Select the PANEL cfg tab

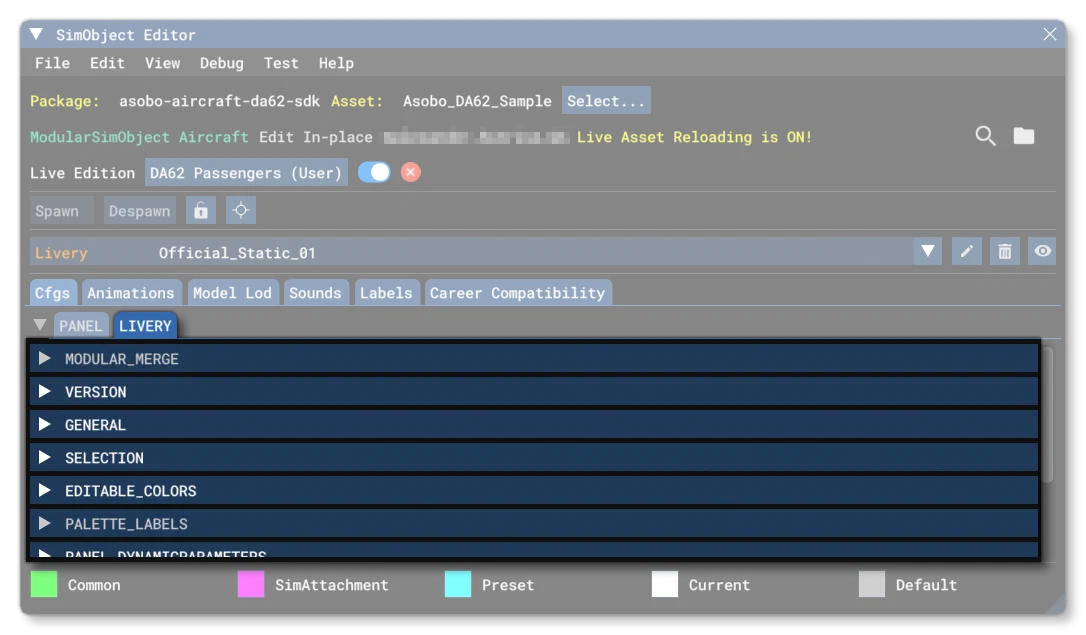[80, 325]
